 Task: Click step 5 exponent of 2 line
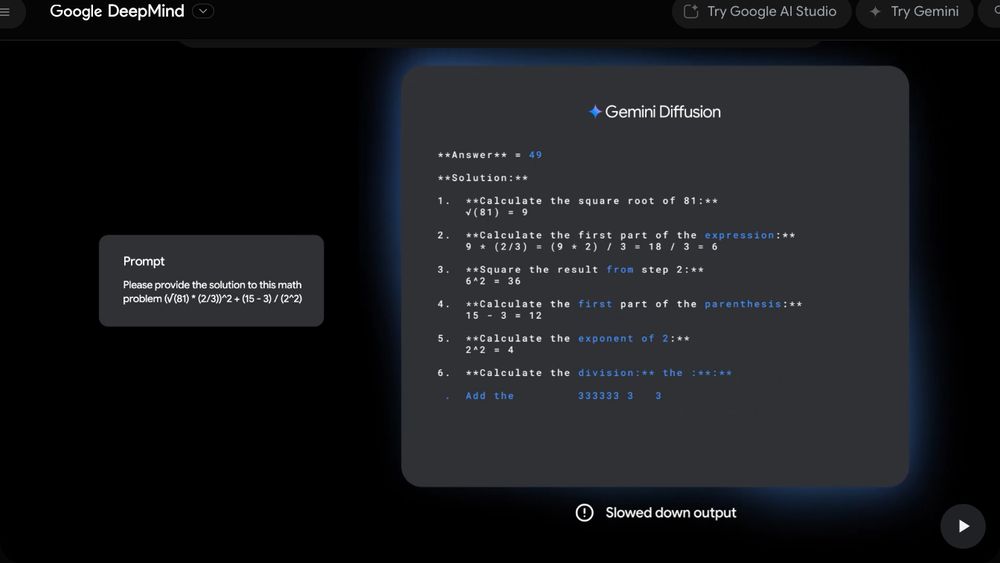pos(564,339)
